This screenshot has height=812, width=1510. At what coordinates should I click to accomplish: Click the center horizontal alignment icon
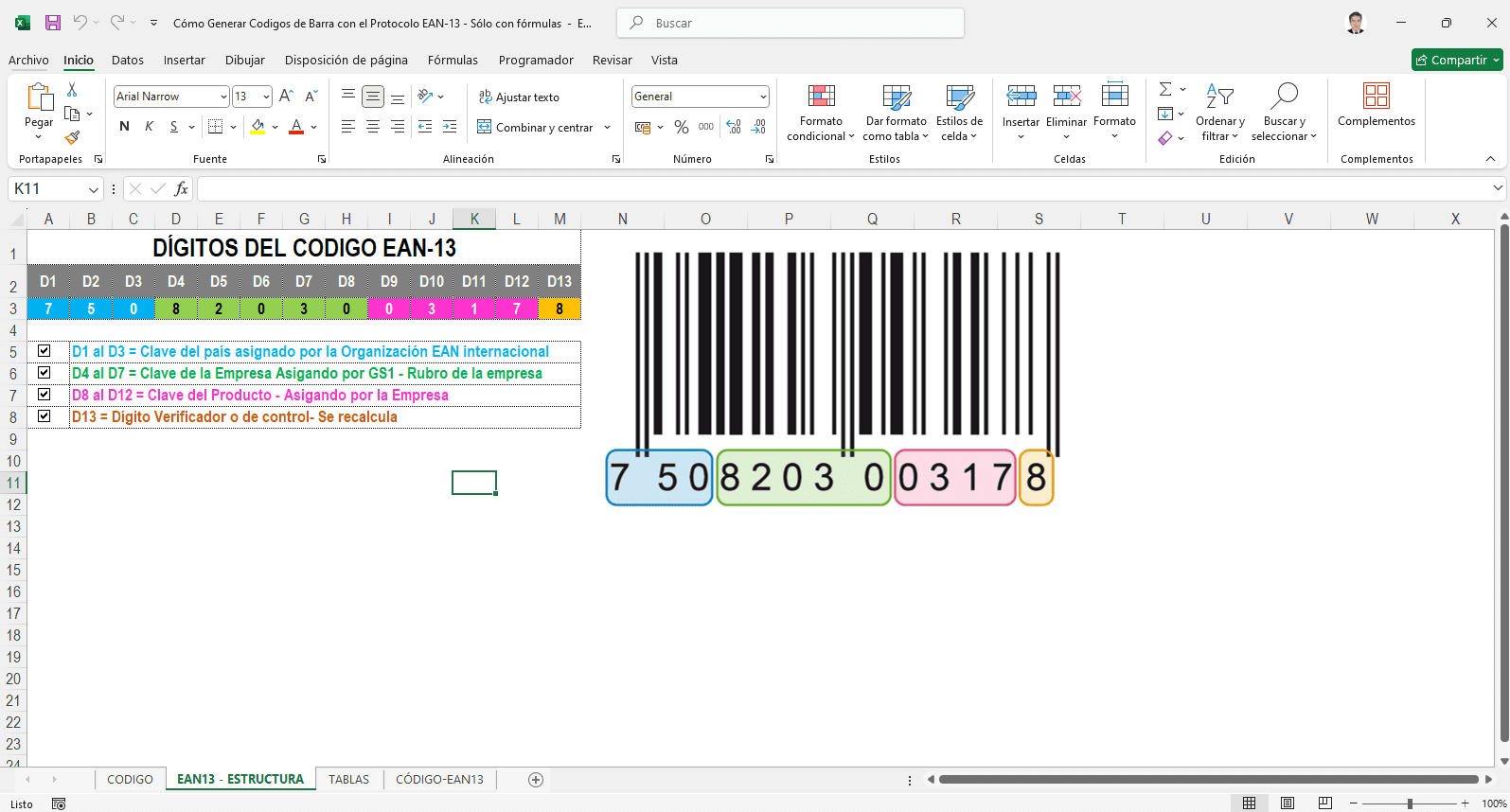[373, 127]
